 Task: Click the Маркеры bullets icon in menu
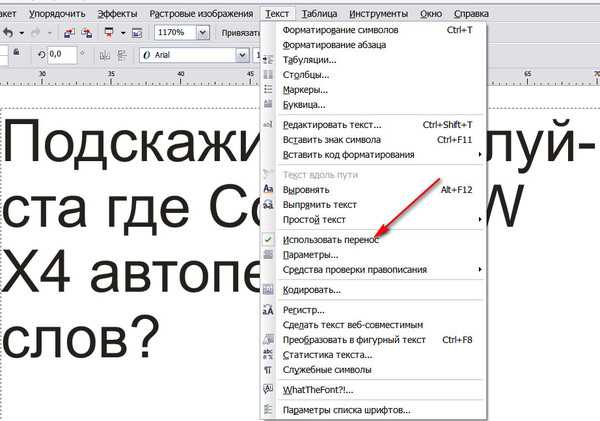(x=268, y=90)
